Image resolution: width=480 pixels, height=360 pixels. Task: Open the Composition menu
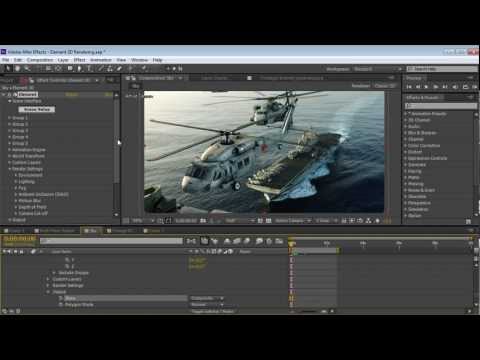40,60
